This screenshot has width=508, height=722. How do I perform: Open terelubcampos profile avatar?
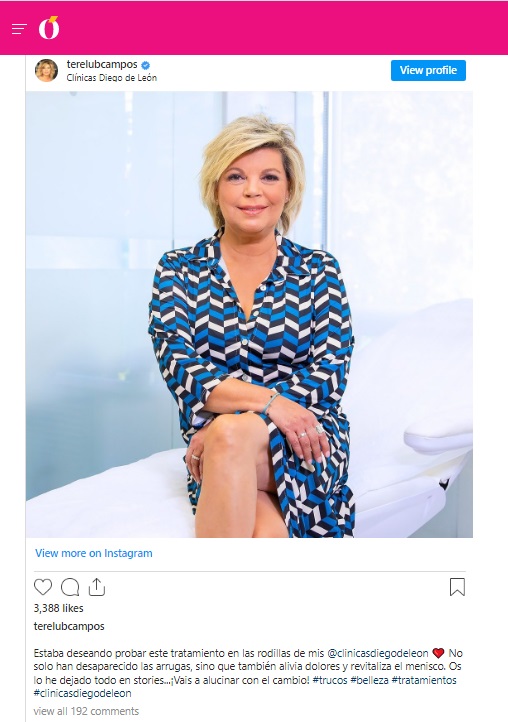pyautogui.click(x=47, y=70)
